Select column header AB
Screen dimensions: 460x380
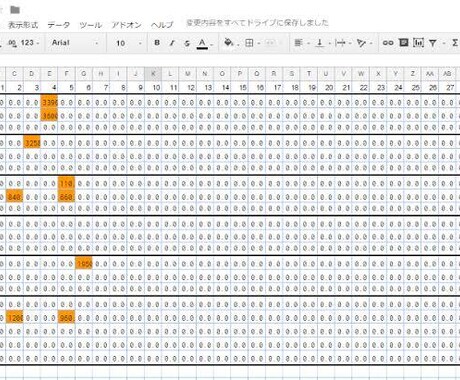pyautogui.click(x=447, y=74)
